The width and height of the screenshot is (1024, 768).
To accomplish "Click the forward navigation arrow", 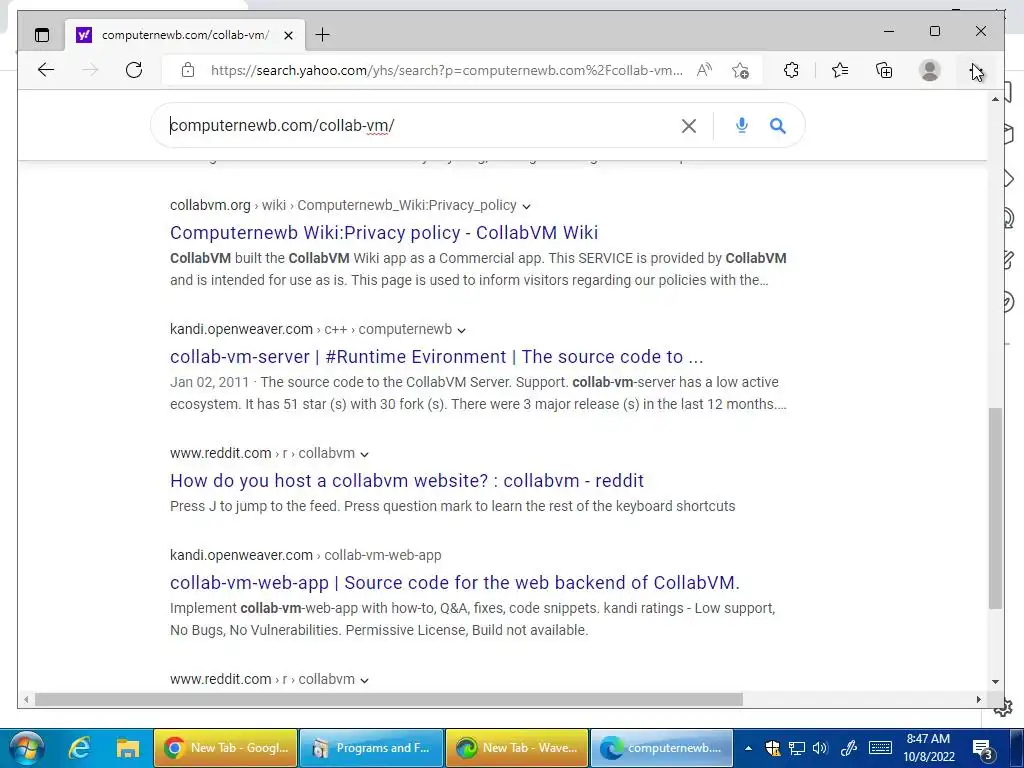I will [x=90, y=70].
